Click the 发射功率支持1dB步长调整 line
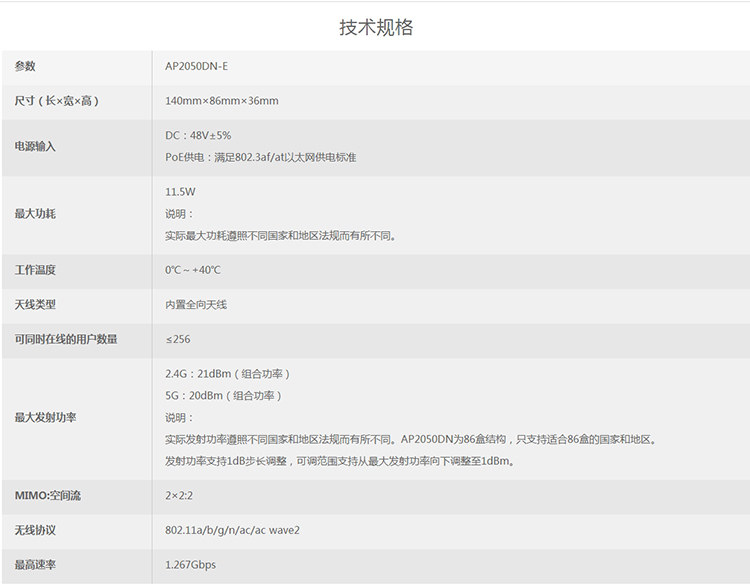Image resolution: width=750 pixels, height=587 pixels. (x=340, y=461)
